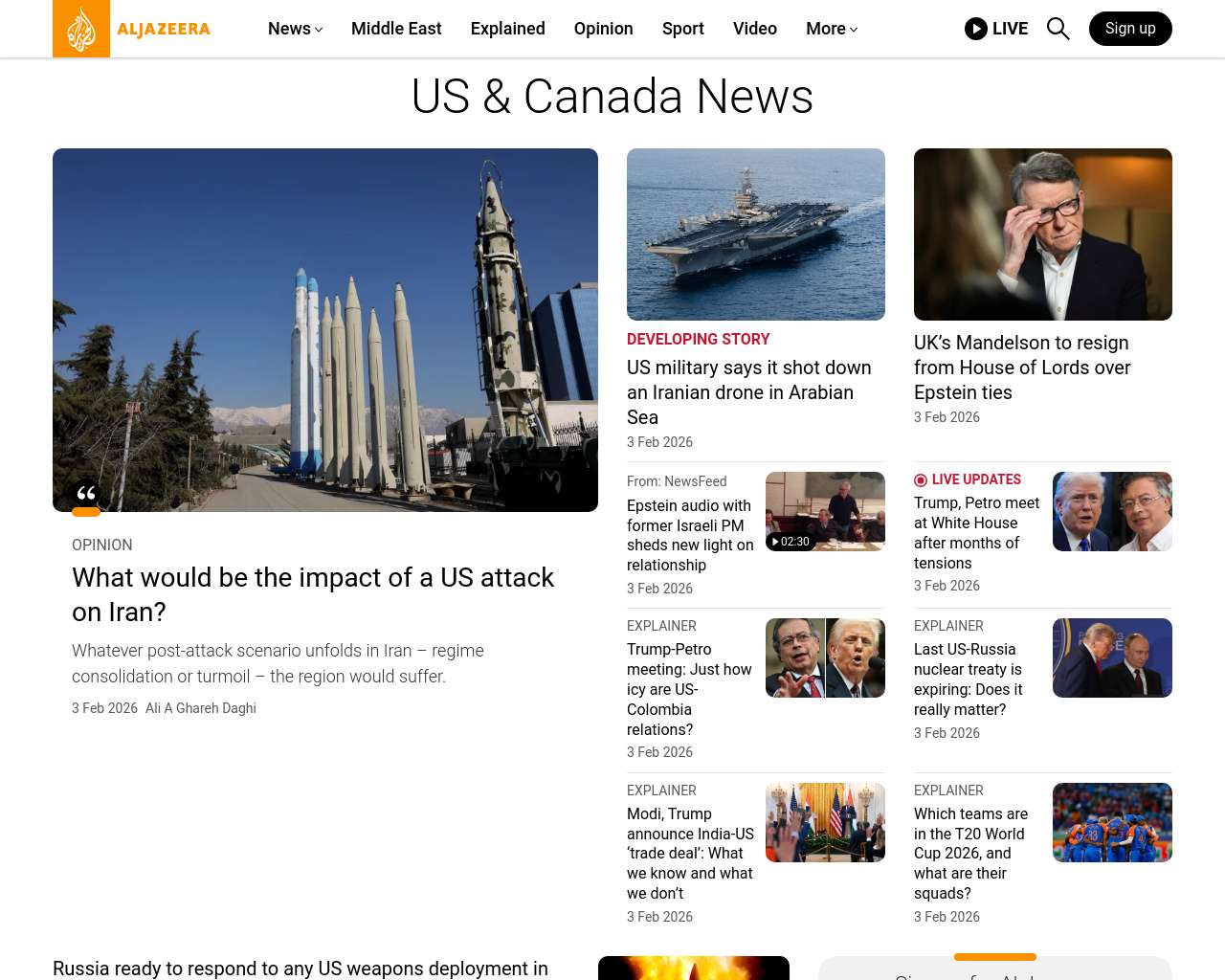Viewport: 1225px width, 980px height.
Task: Read the Last US-Russia nuclear treaty explainer
Action: tap(969, 679)
